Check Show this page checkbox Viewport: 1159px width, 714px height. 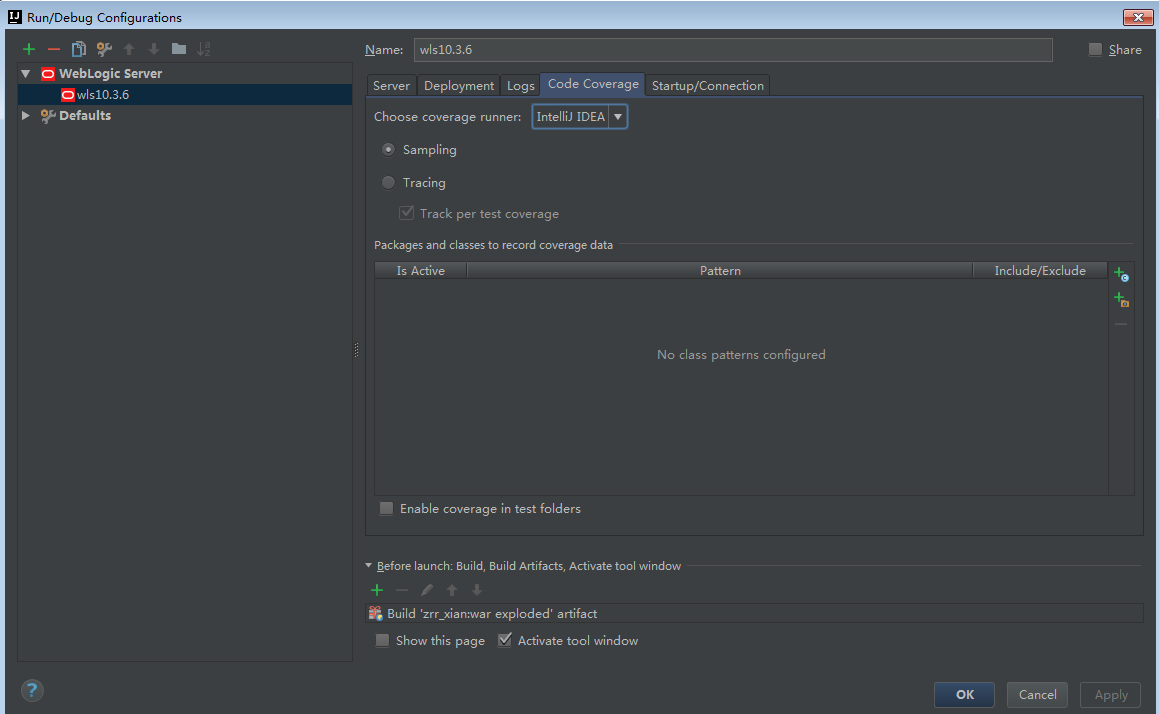pyautogui.click(x=382, y=640)
